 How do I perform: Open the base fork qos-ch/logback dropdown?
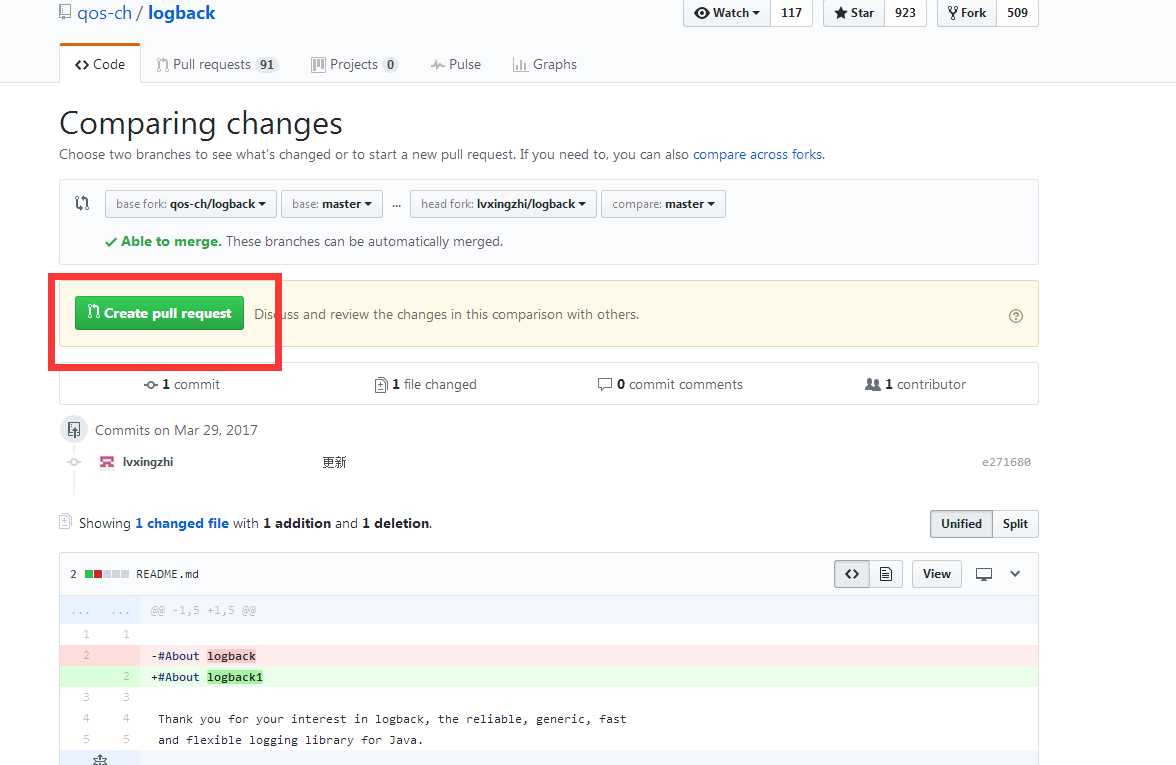(x=190, y=204)
